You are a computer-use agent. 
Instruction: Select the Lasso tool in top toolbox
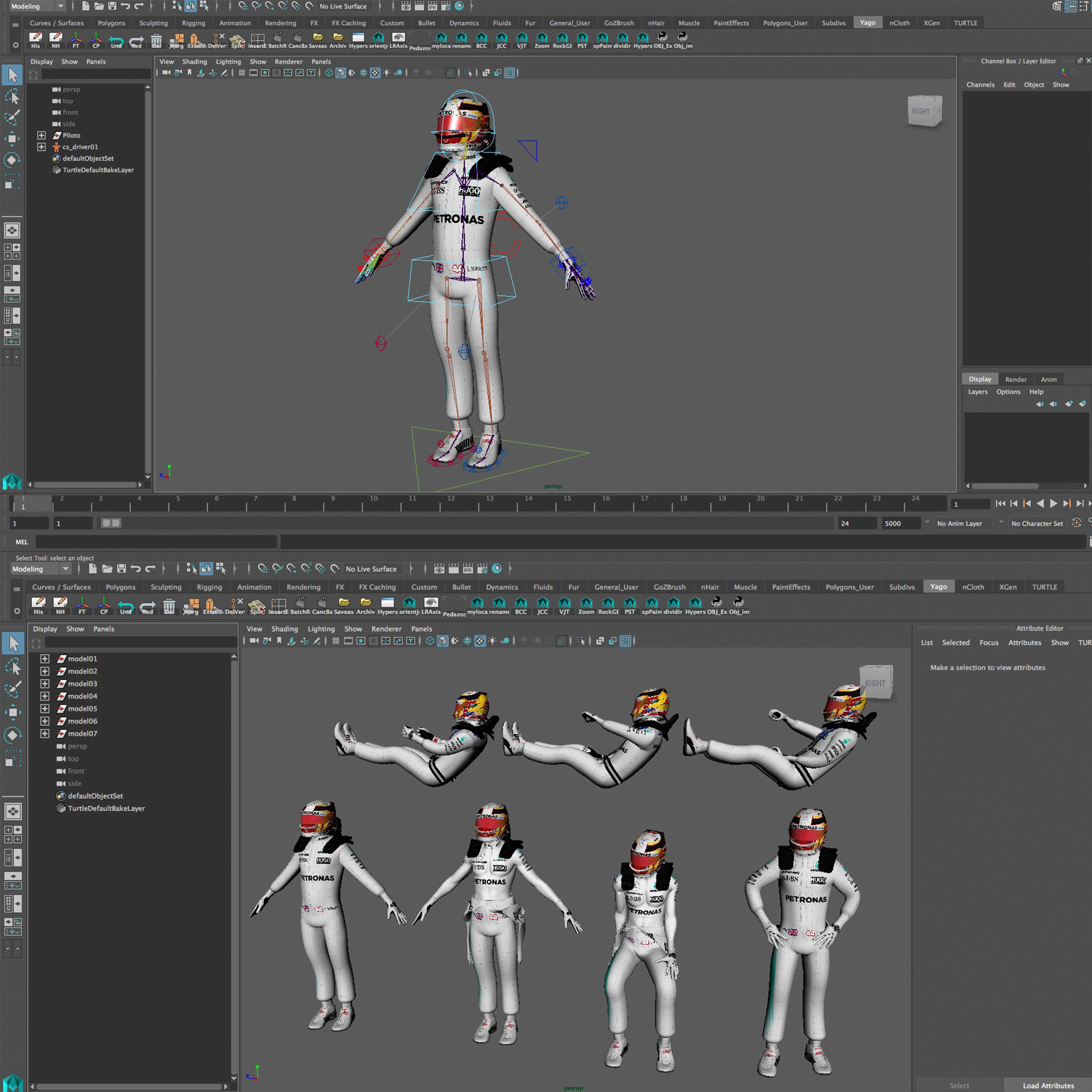12,97
